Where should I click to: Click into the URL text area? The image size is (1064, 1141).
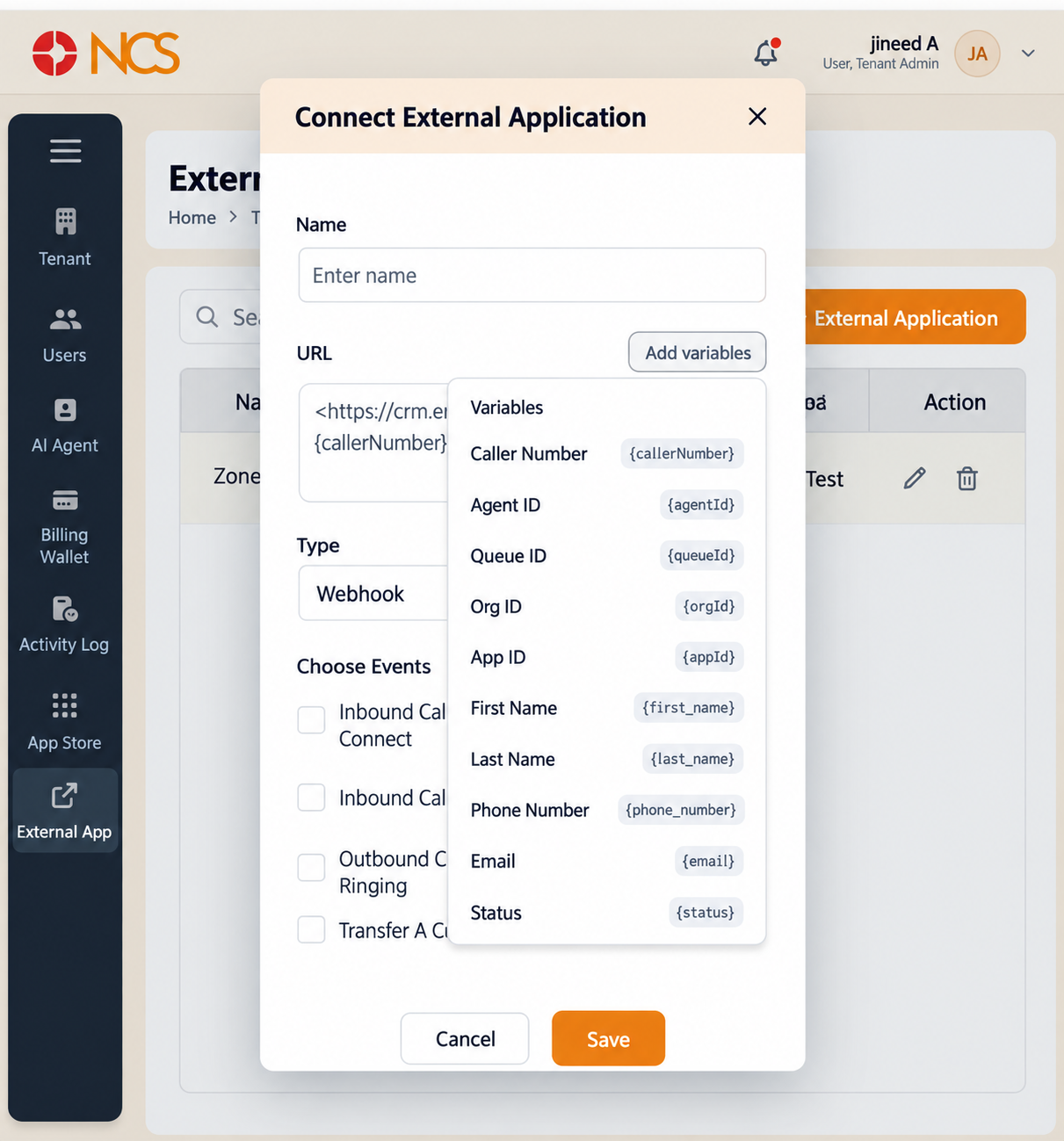(373, 443)
